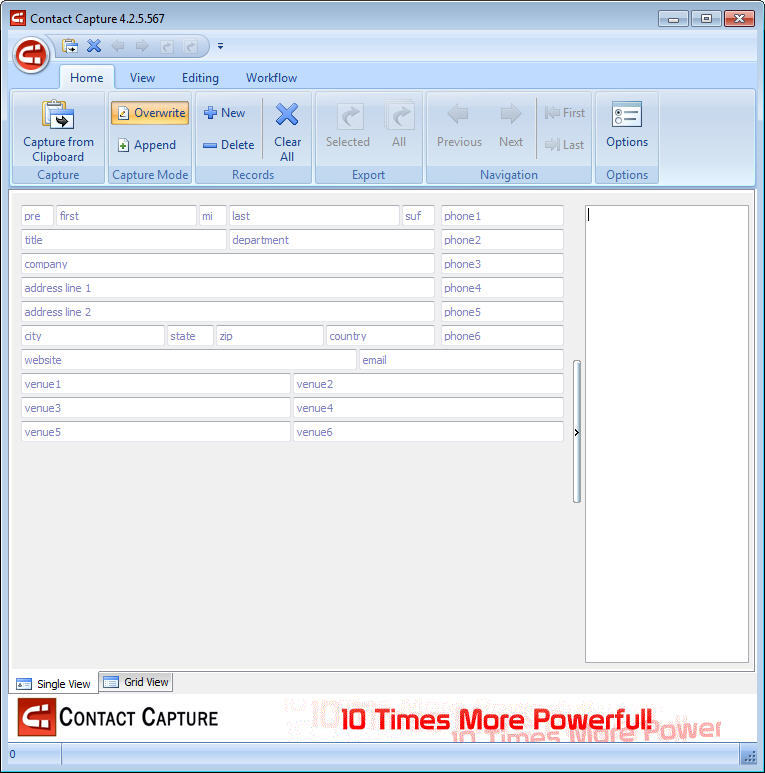This screenshot has width=765, height=773.
Task: Click inside the raw text capture pane
Action: (666, 434)
